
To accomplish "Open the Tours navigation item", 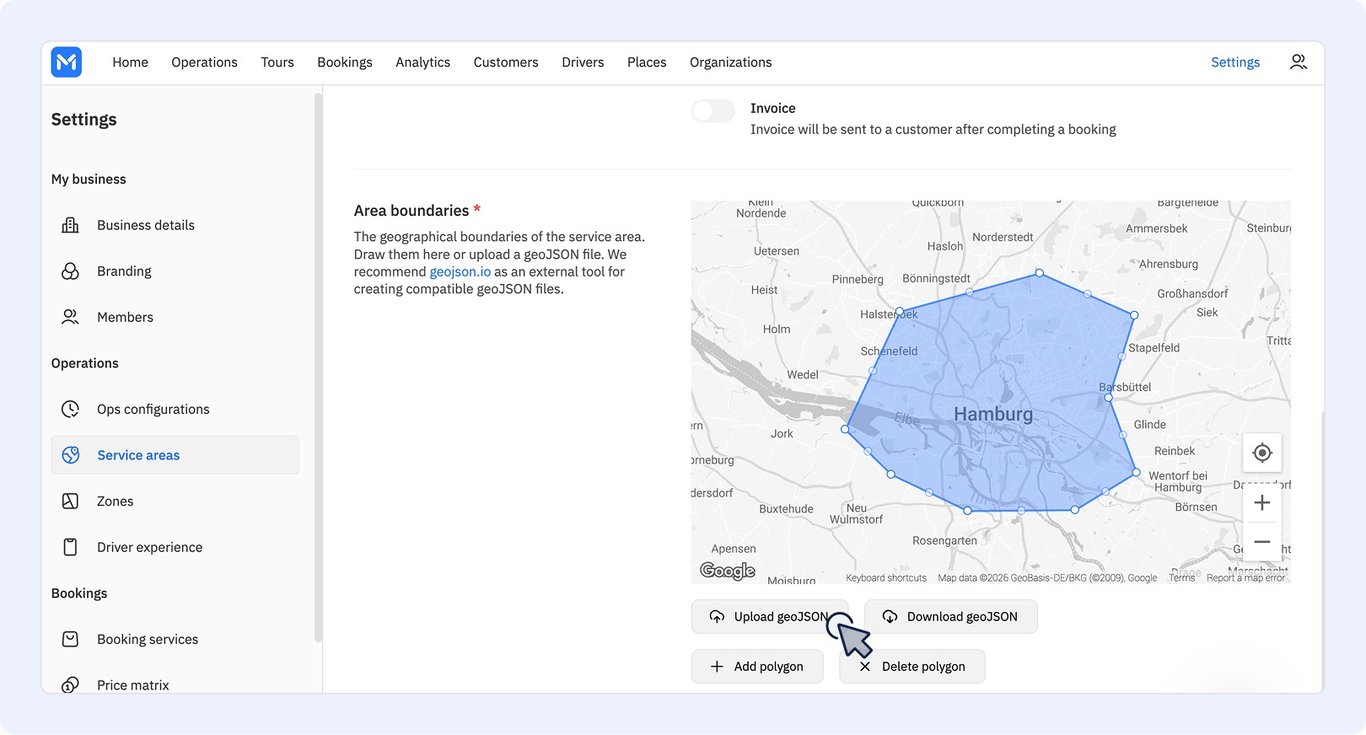I will point(277,62).
